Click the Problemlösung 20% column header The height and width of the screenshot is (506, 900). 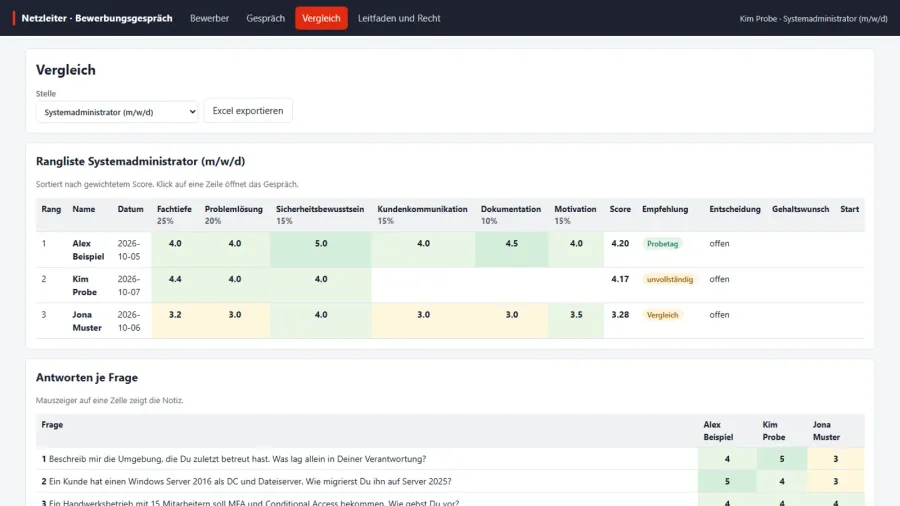click(234, 215)
